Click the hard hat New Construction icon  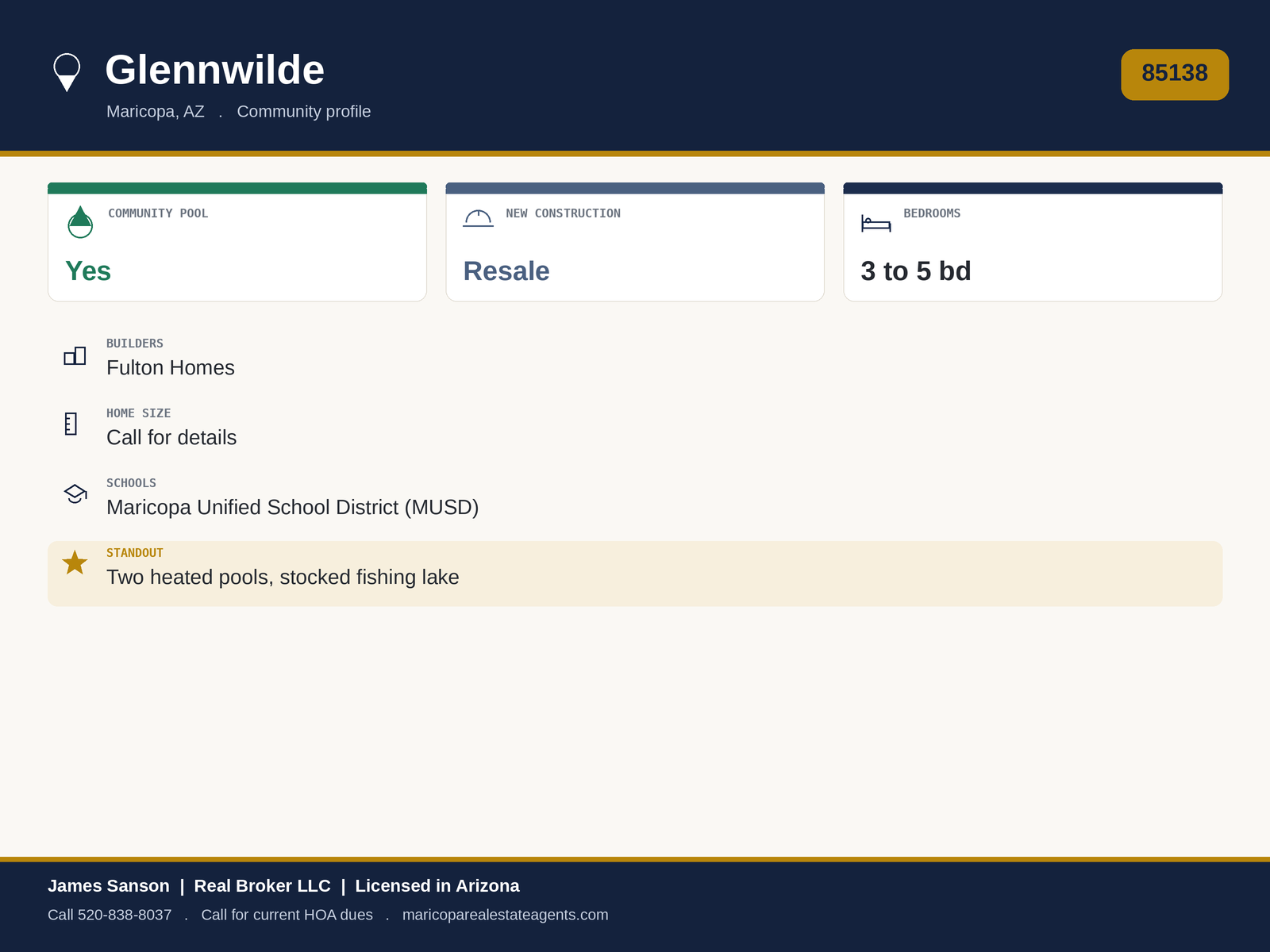(x=478, y=218)
